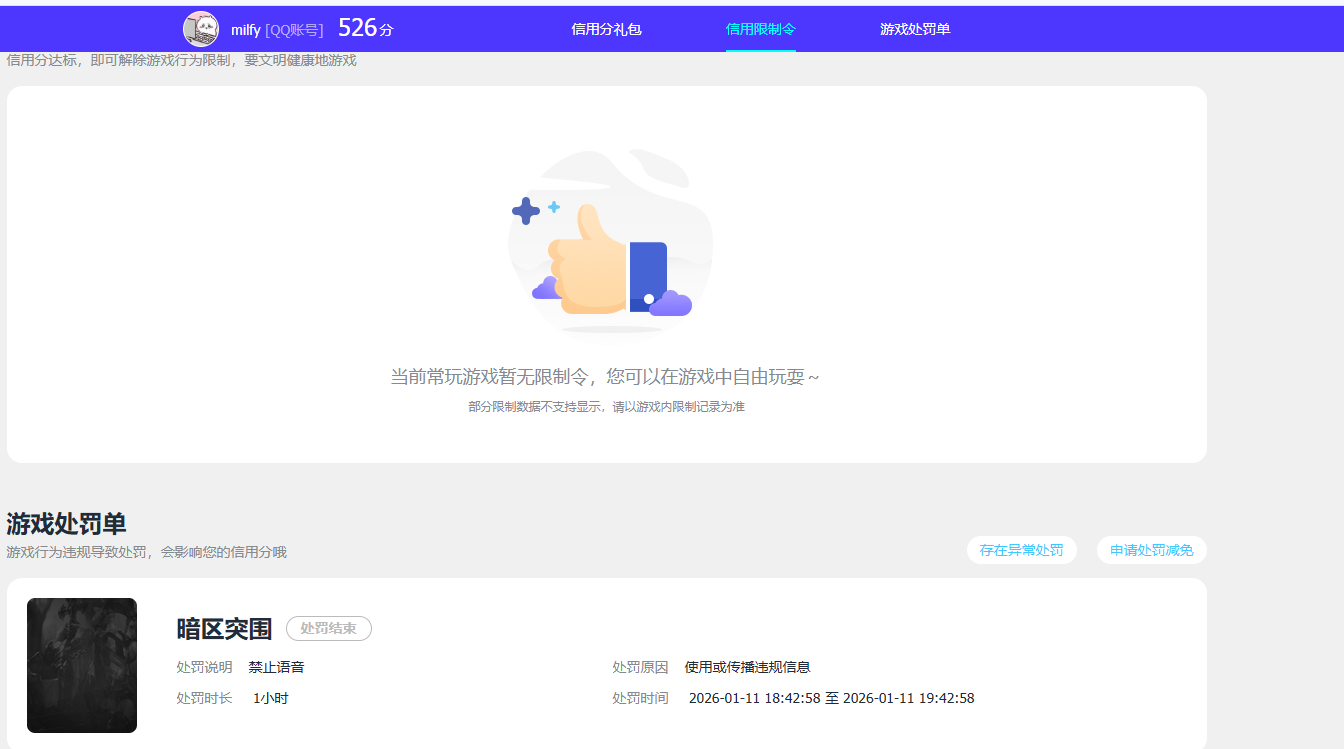Click the 禁止语音 penalty description
1344x749 pixels.
[x=276, y=667]
